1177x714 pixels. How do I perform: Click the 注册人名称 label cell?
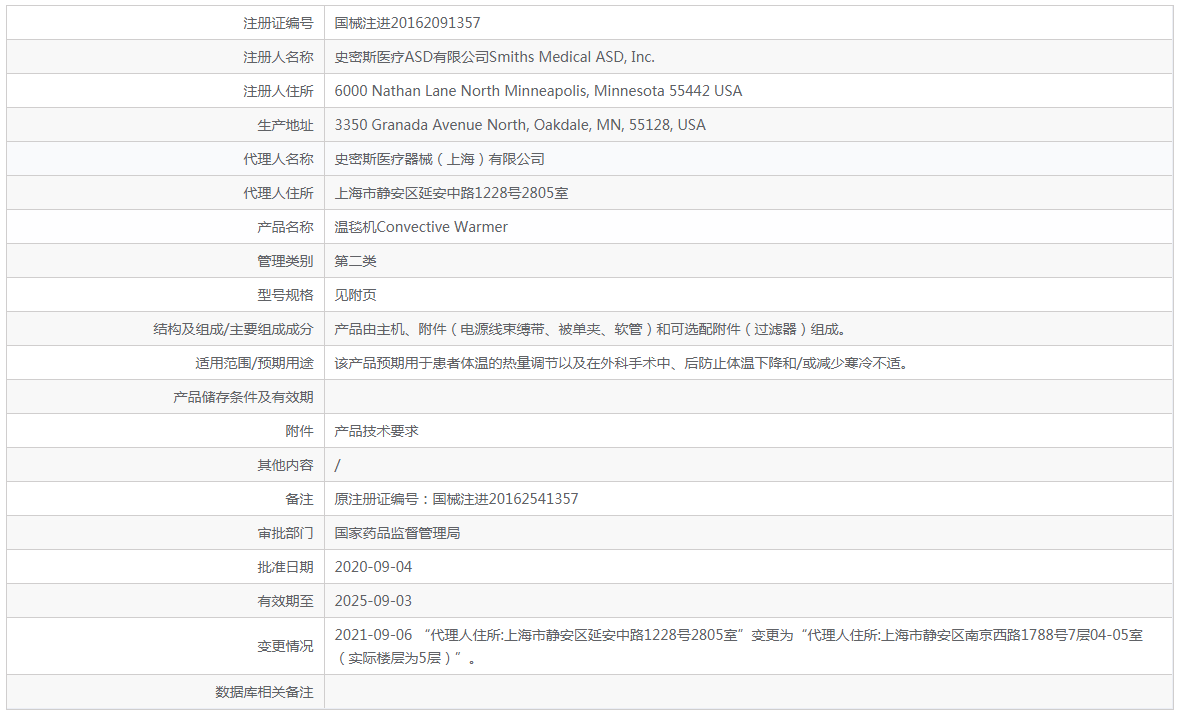pyautogui.click(x=278, y=57)
